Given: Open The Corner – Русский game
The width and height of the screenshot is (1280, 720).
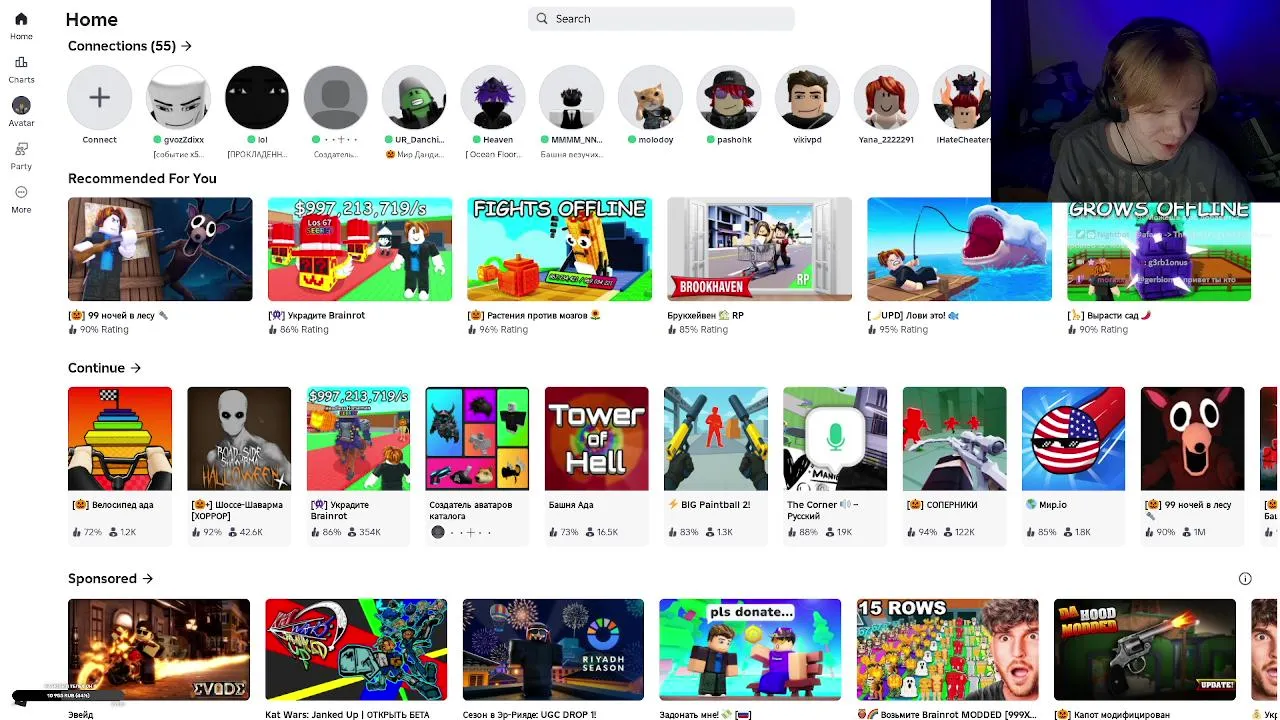Looking at the screenshot, I should [835, 439].
